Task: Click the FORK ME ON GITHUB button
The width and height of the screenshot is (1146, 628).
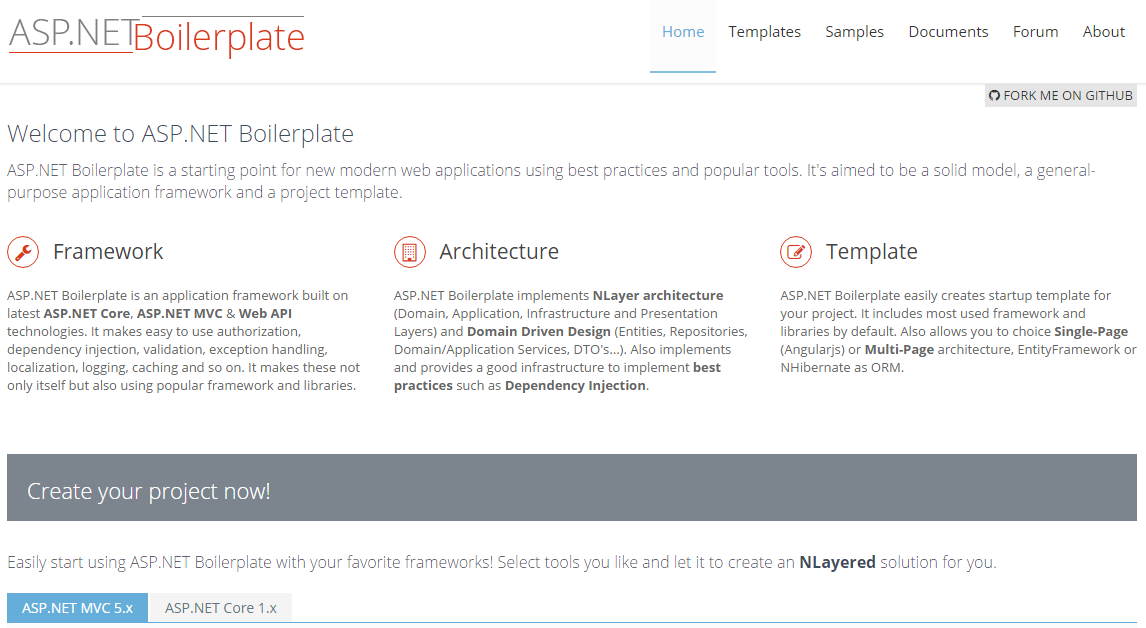Action: point(1060,95)
